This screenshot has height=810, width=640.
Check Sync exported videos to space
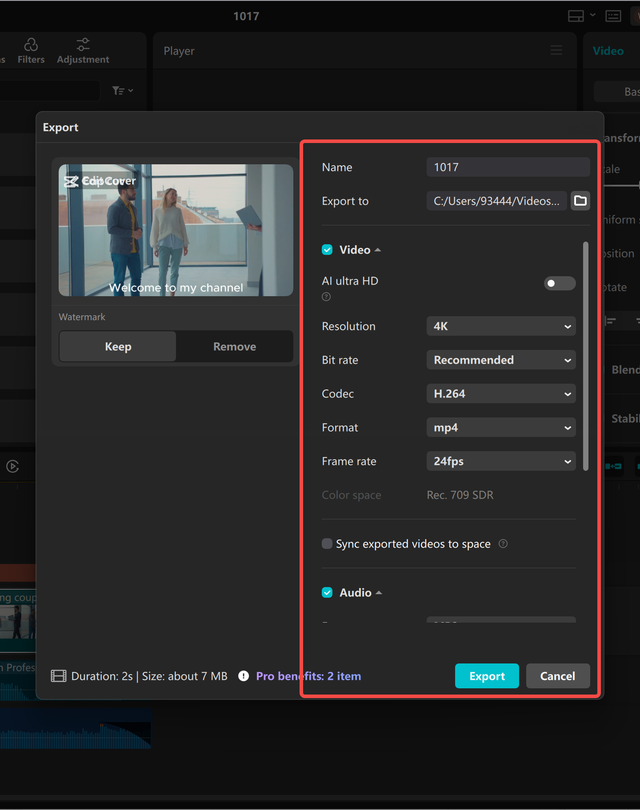tap(327, 544)
